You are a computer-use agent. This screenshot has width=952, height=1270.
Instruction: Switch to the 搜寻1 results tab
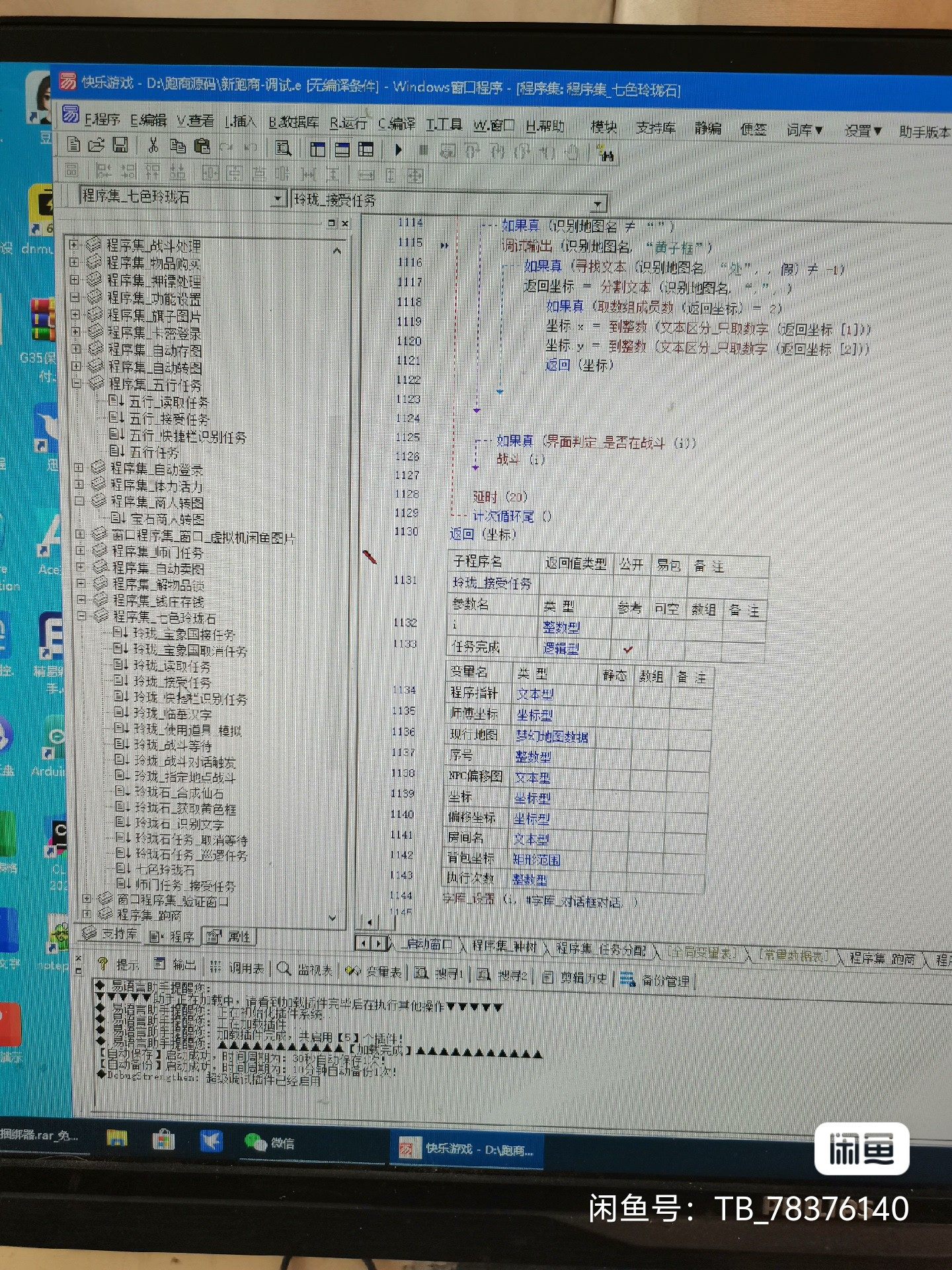[x=438, y=973]
